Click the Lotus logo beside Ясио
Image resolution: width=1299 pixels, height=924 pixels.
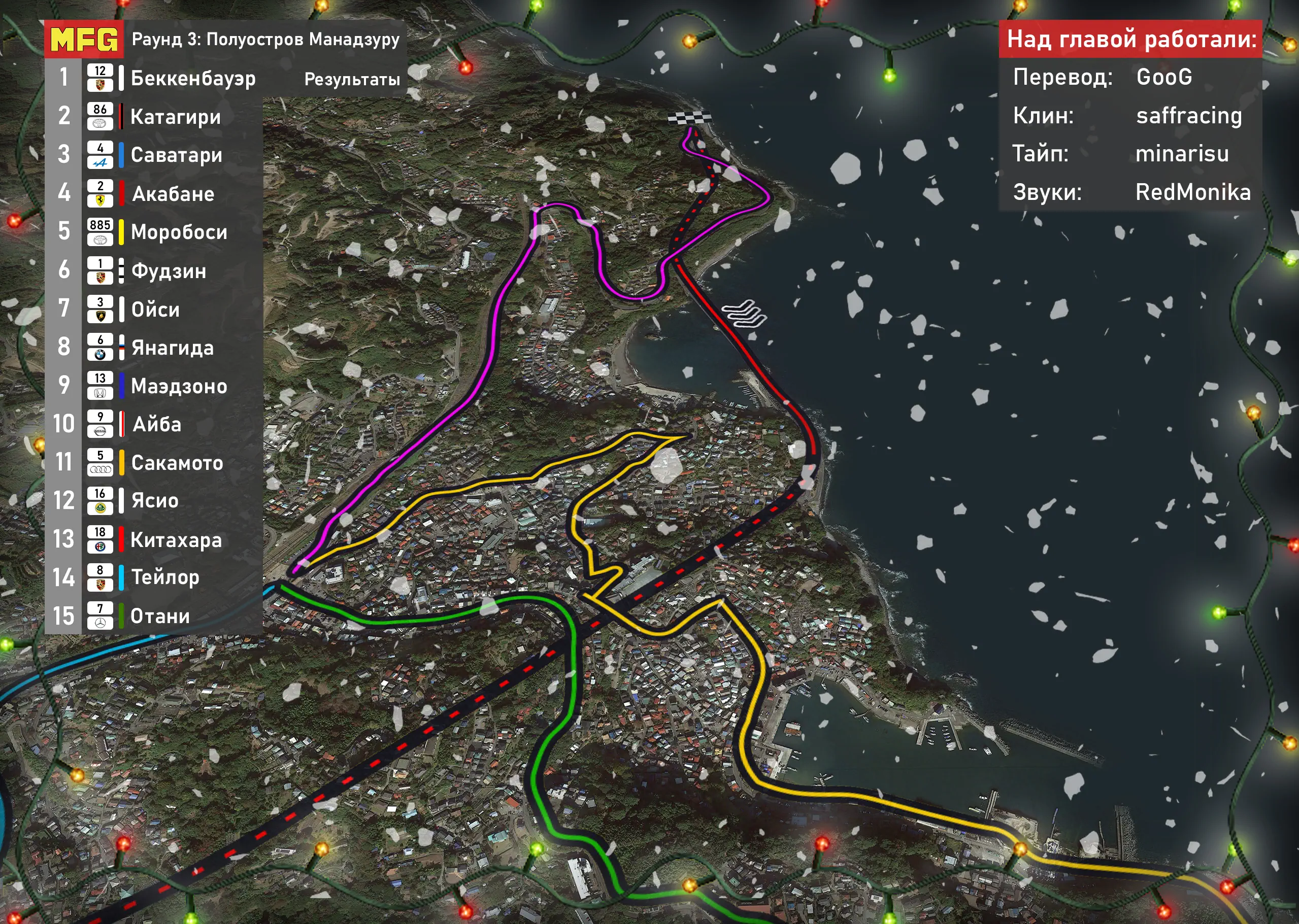100,508
